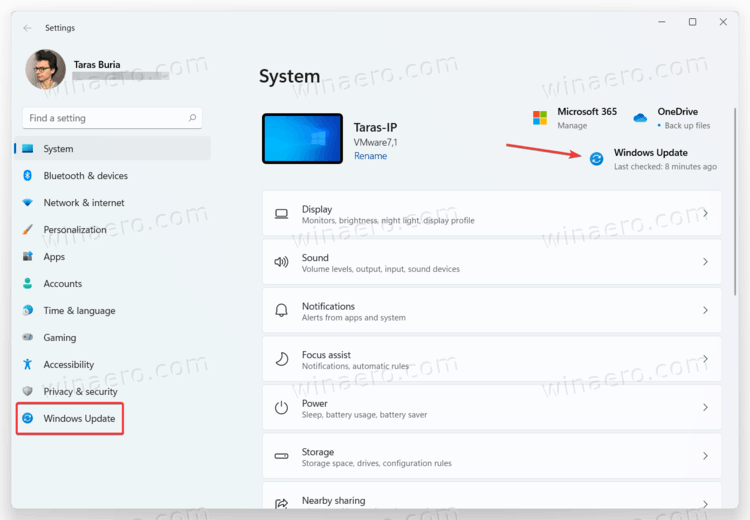
Task: Open the Sound settings row
Action: 492,262
